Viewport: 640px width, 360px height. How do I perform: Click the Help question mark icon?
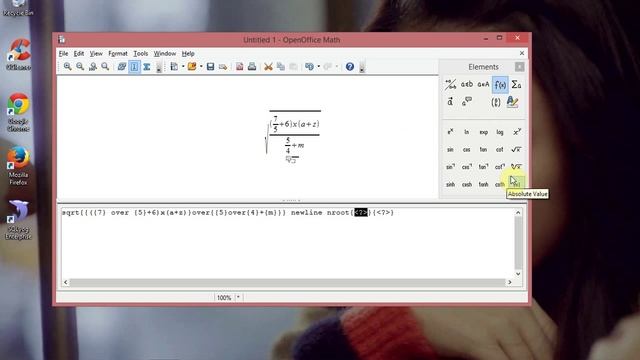[350, 67]
